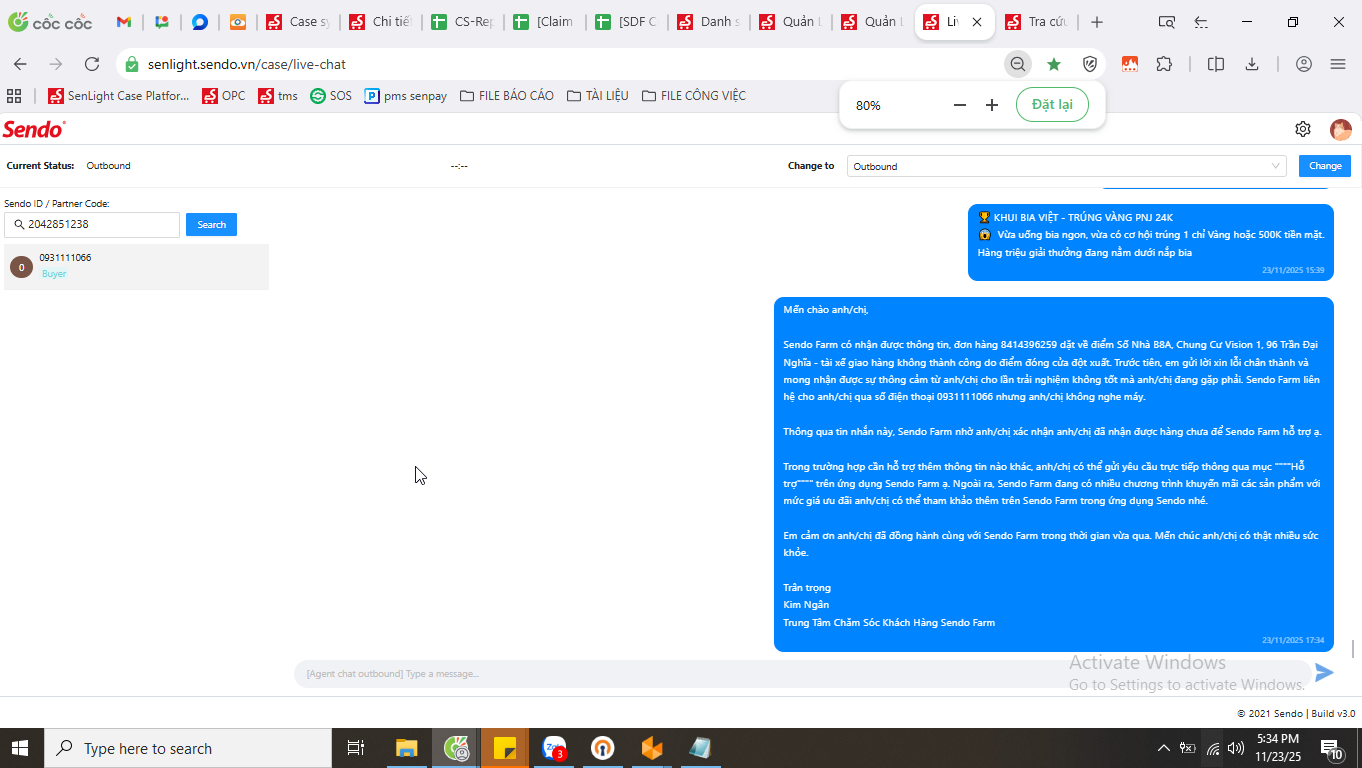The image size is (1362, 768).
Task: Go back with the browser back arrow
Action: [x=20, y=64]
